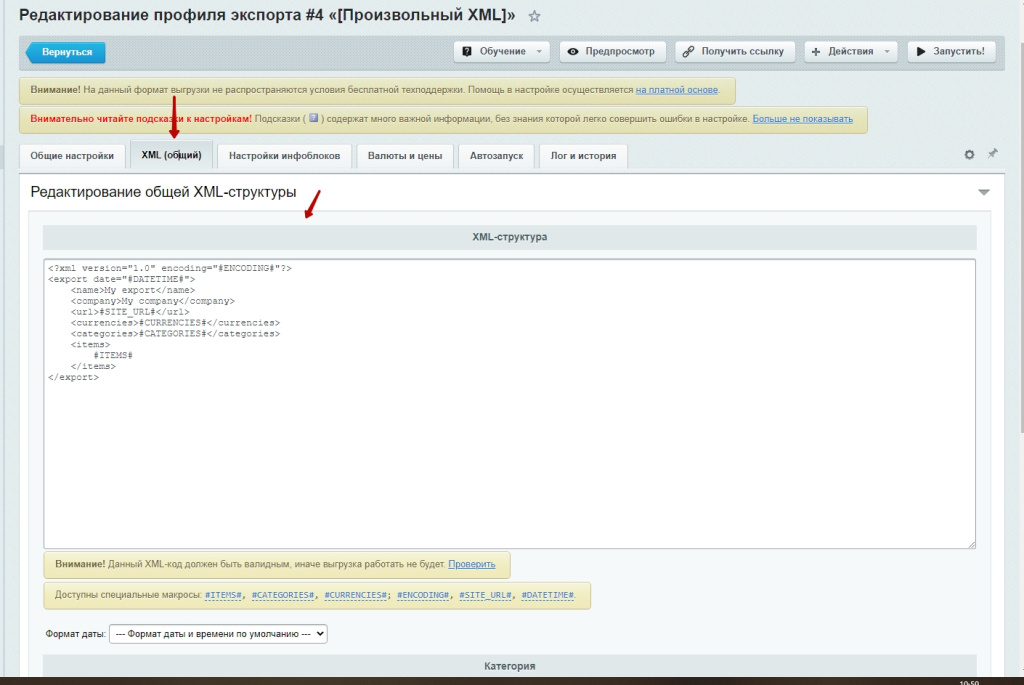Add the profile to favorites with the star icon
Viewport: 1024px width, 685px height.
tap(534, 16)
